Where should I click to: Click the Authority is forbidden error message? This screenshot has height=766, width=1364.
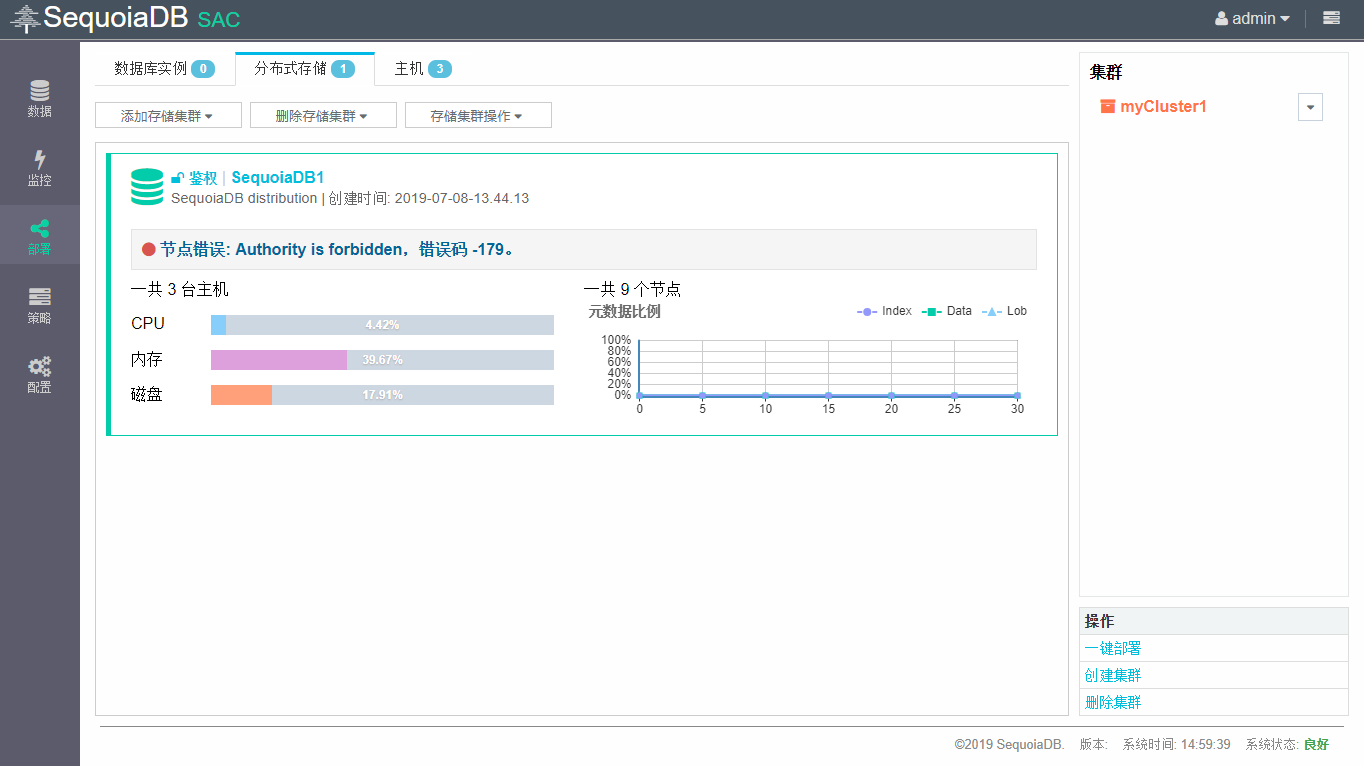point(339,249)
